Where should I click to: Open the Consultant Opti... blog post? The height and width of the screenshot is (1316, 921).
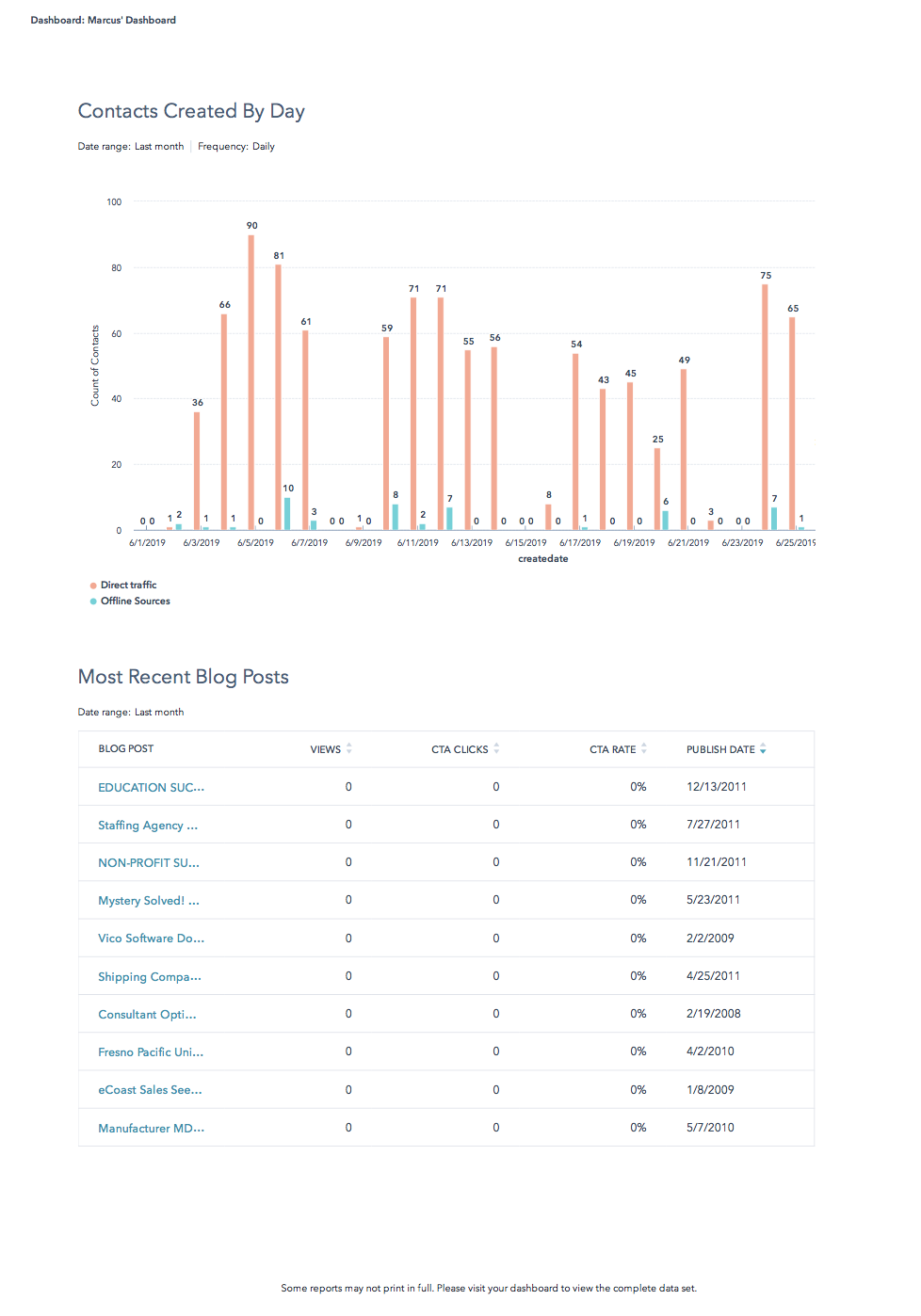147,1015
